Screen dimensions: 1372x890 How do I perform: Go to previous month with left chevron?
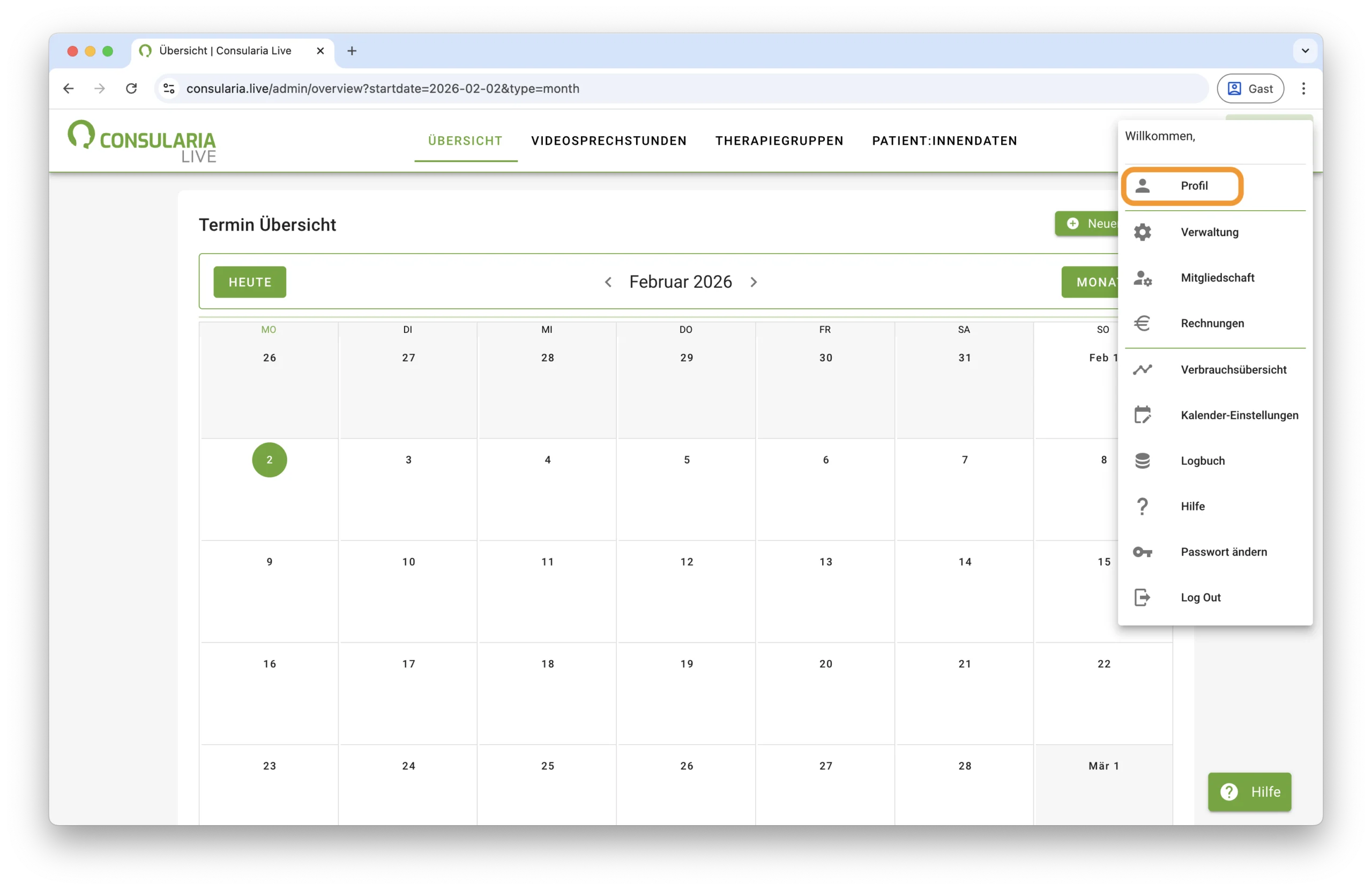(608, 282)
